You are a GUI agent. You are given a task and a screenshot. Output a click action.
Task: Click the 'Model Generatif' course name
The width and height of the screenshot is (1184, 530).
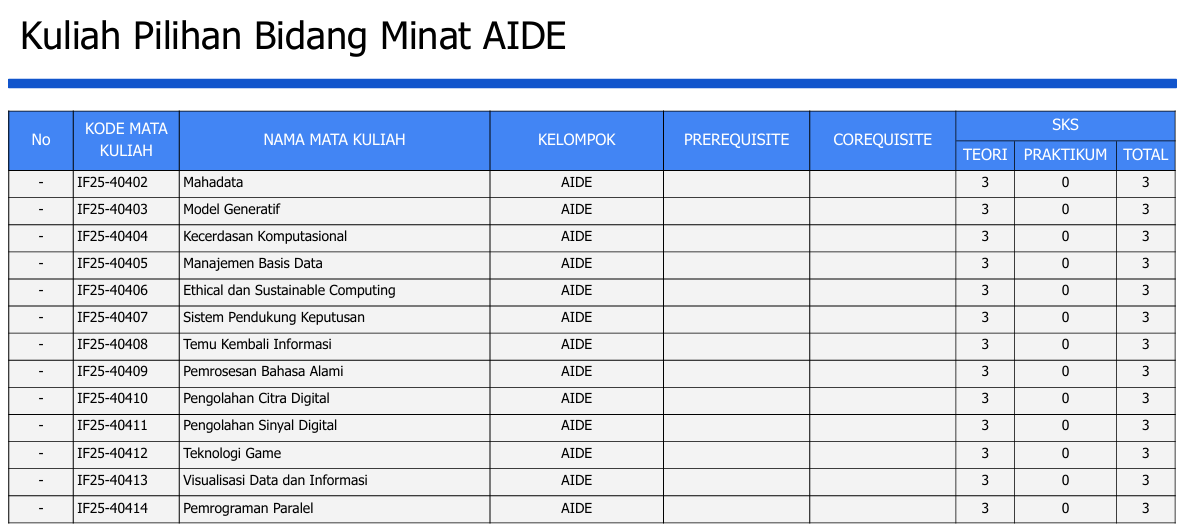coord(232,210)
